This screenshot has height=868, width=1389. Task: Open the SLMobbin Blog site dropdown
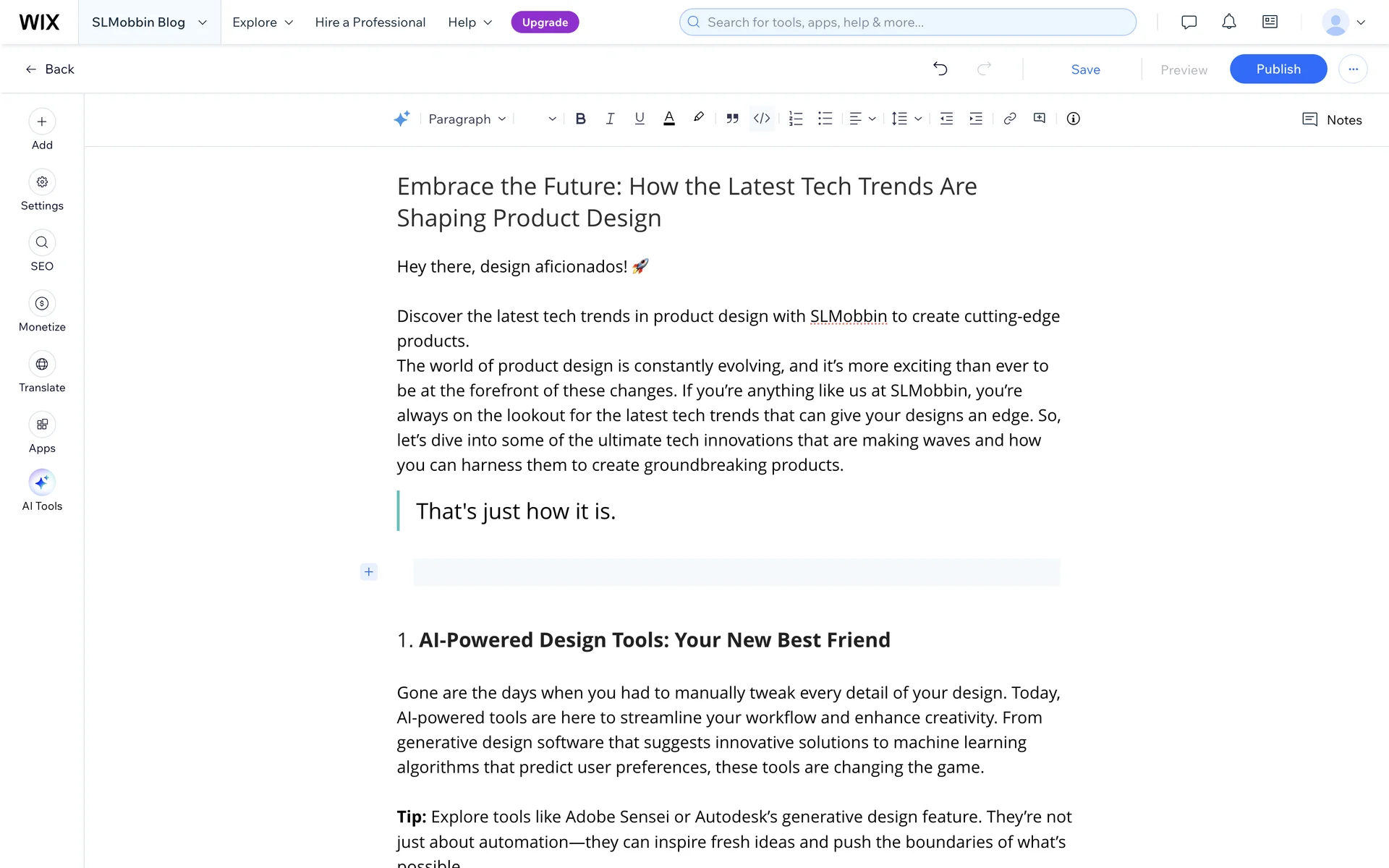click(149, 22)
